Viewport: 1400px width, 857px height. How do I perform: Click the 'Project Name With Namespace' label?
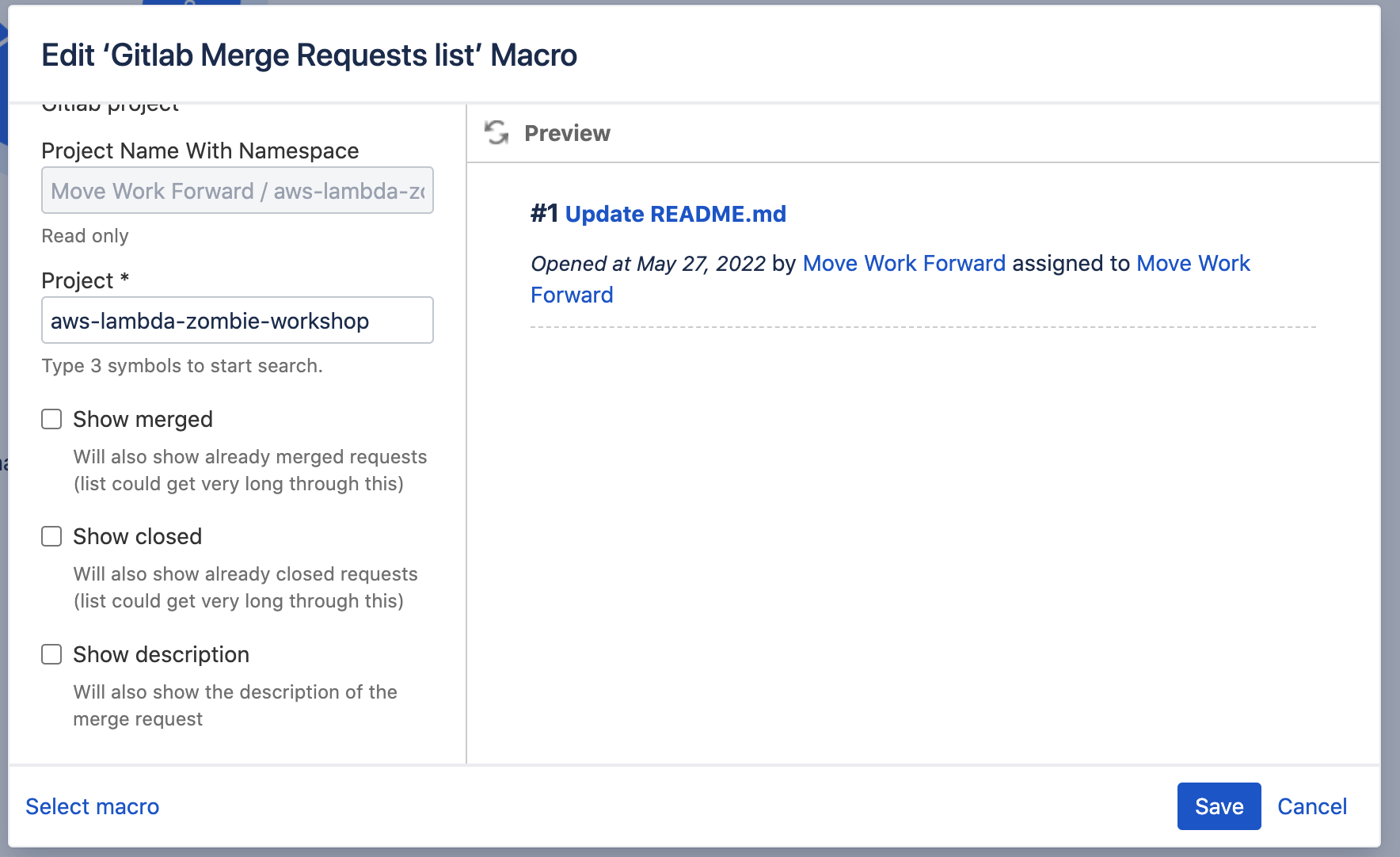point(200,150)
